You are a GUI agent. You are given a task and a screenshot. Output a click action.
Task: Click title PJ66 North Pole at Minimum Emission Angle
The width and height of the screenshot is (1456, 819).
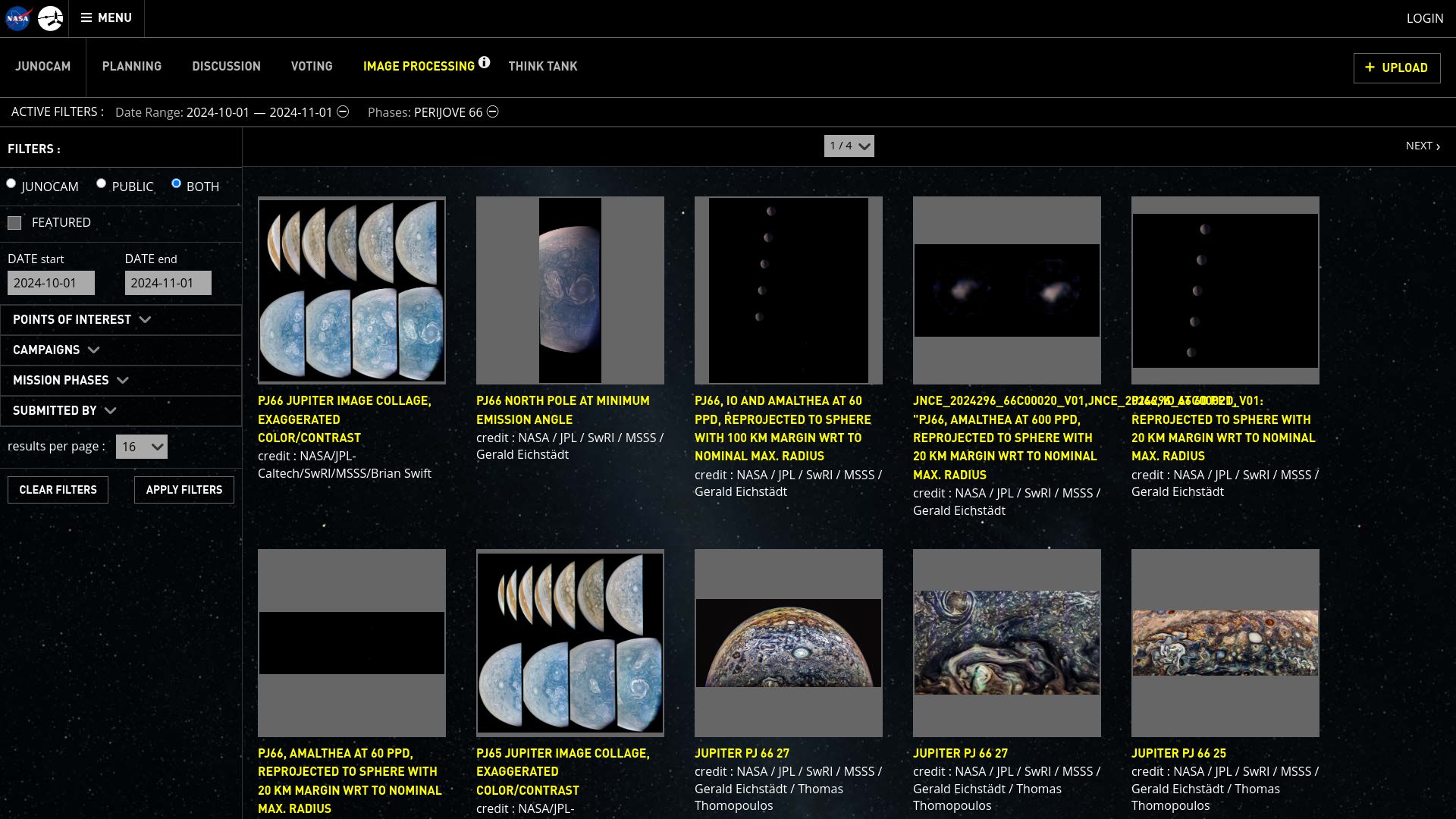(563, 410)
